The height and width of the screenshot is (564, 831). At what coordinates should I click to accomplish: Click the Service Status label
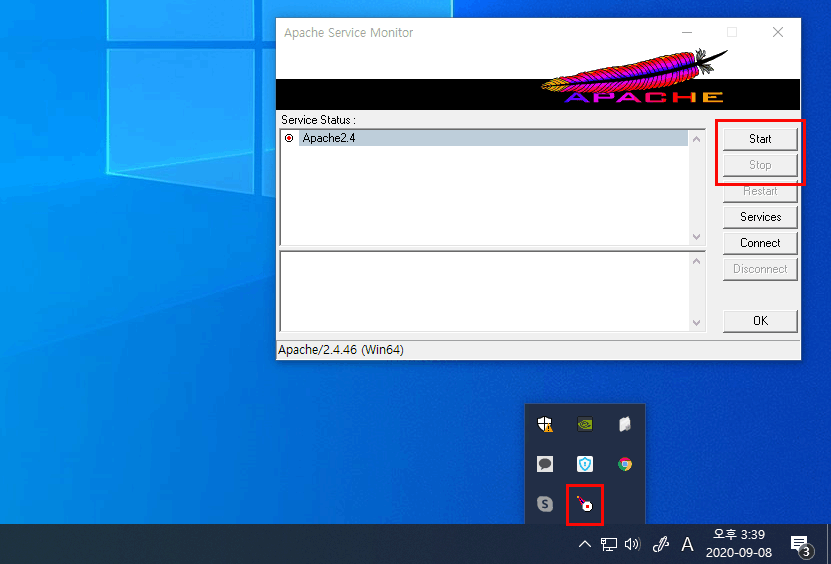coord(318,120)
